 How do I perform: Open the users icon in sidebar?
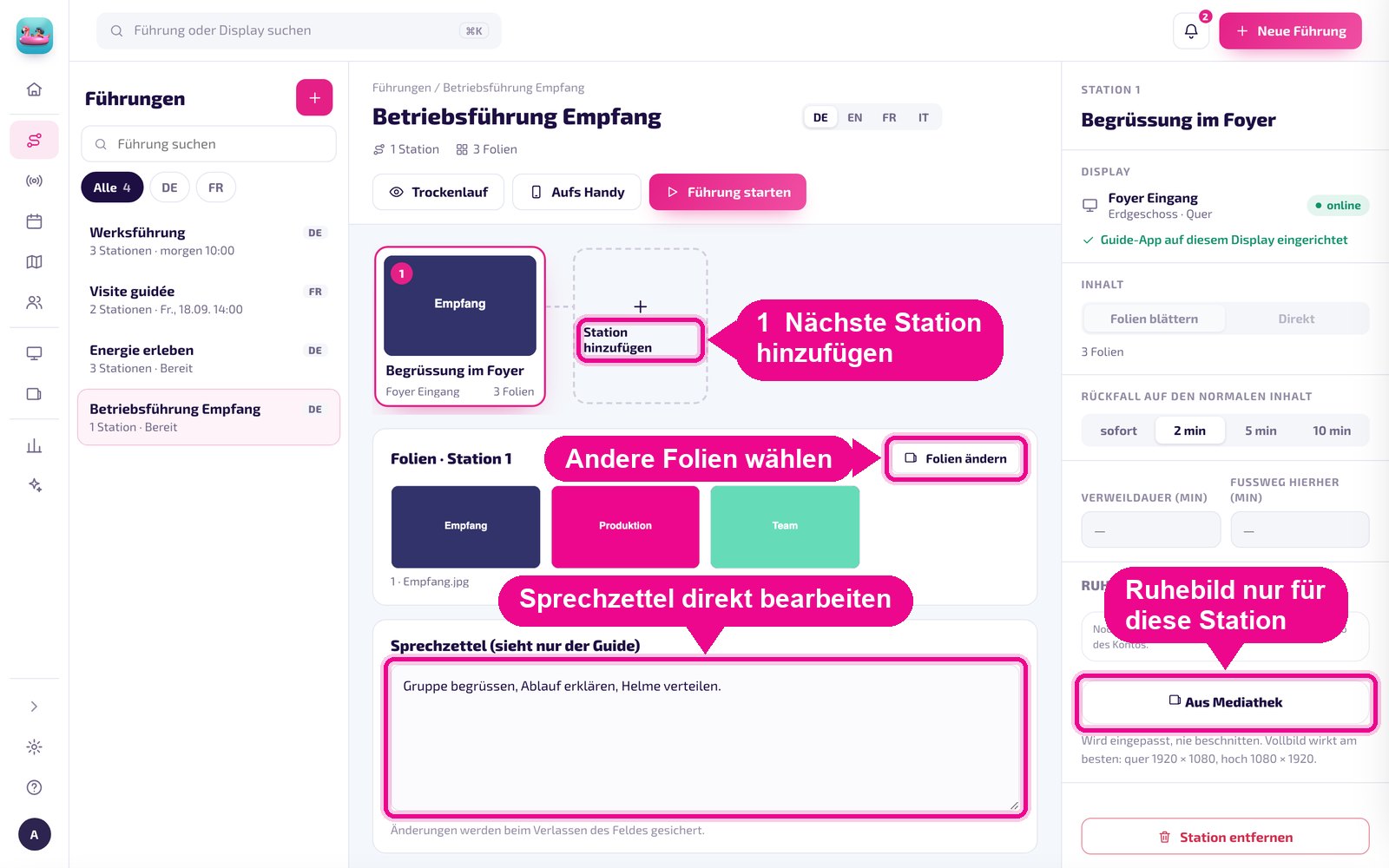click(34, 303)
